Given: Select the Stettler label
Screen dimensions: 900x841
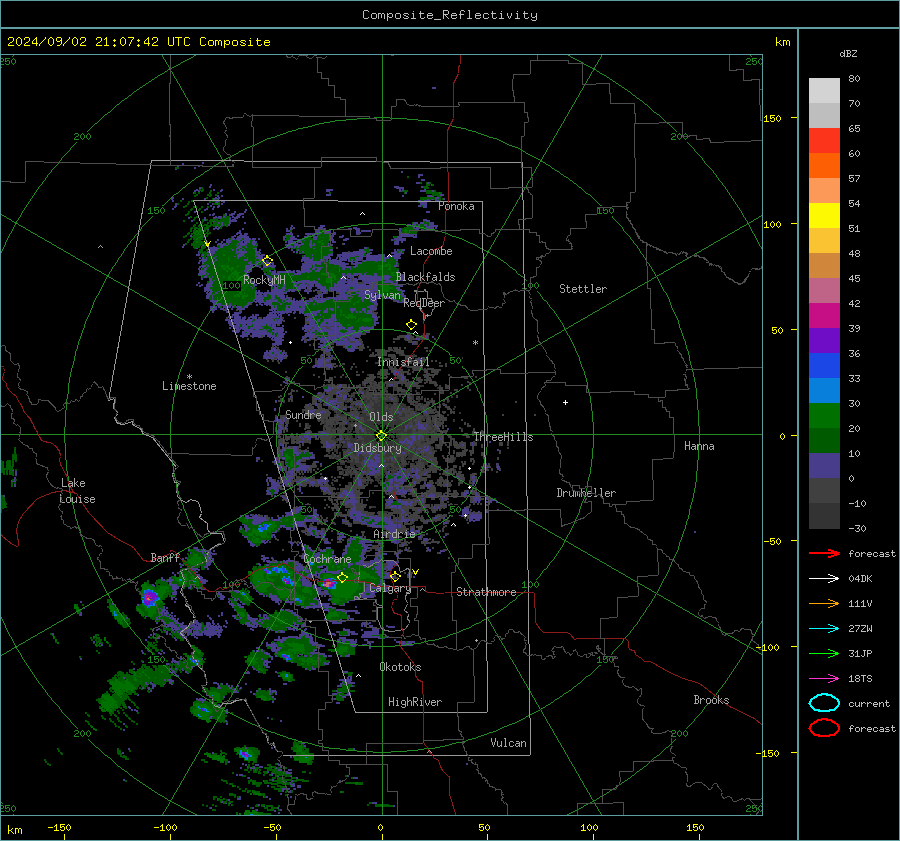Looking at the screenshot, I should (583, 289).
